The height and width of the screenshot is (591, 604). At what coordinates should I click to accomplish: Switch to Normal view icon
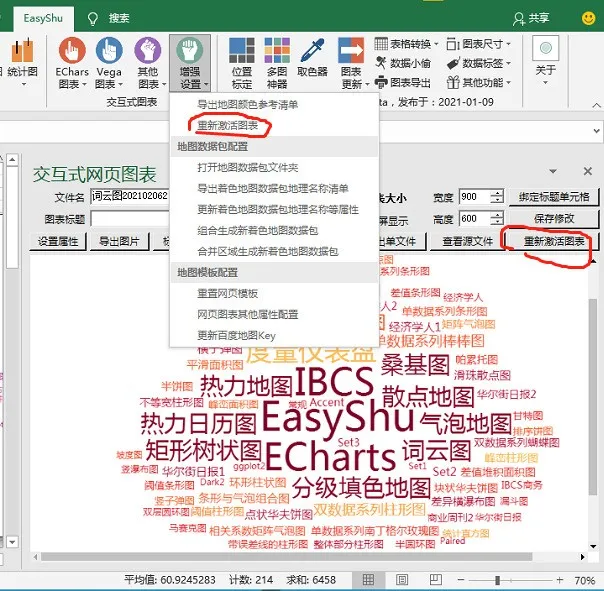[x=368, y=579]
